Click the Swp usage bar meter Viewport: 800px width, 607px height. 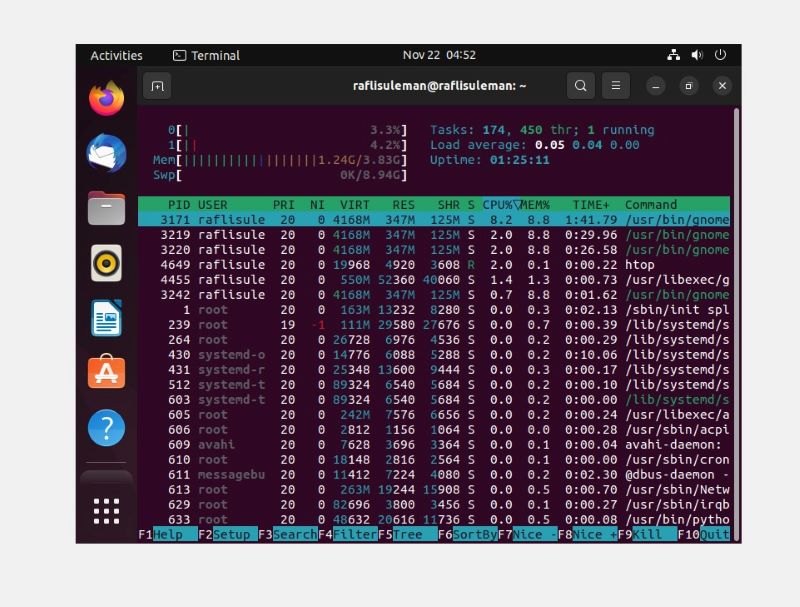tap(280, 175)
